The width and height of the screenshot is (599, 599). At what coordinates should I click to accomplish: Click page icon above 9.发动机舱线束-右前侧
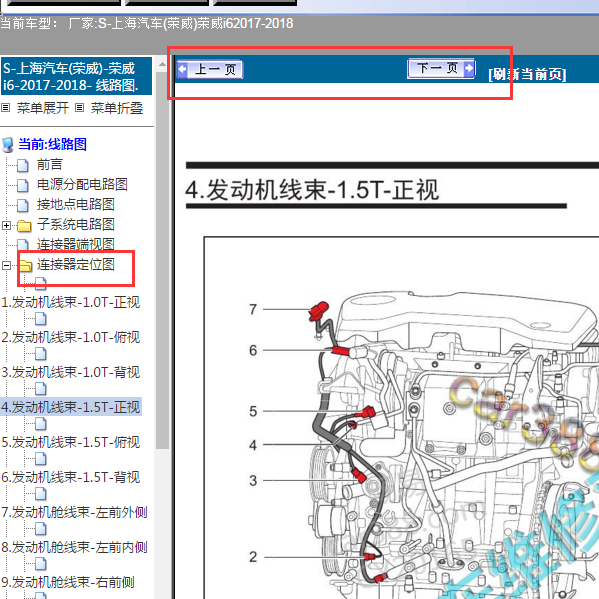40,564
